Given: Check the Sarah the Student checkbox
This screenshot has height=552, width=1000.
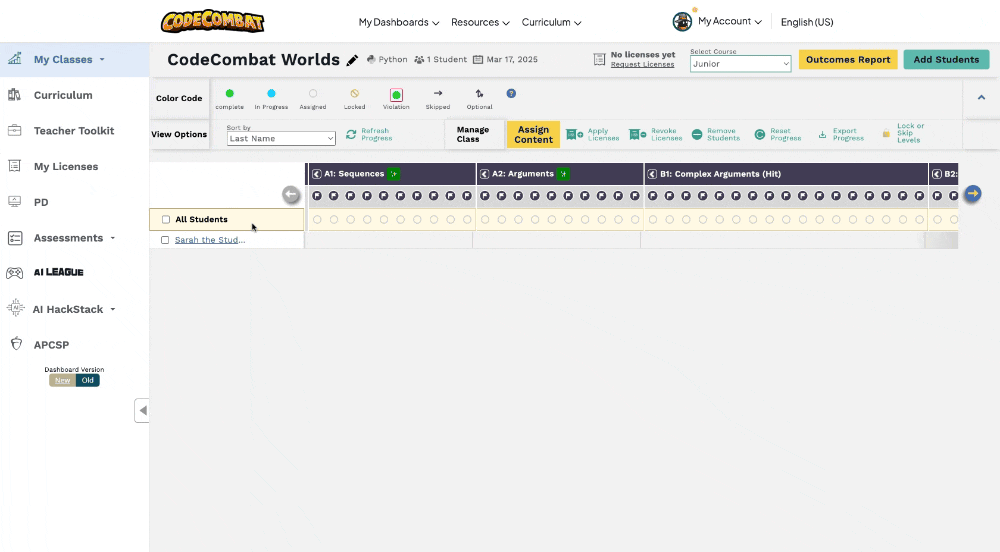Looking at the screenshot, I should [x=165, y=240].
